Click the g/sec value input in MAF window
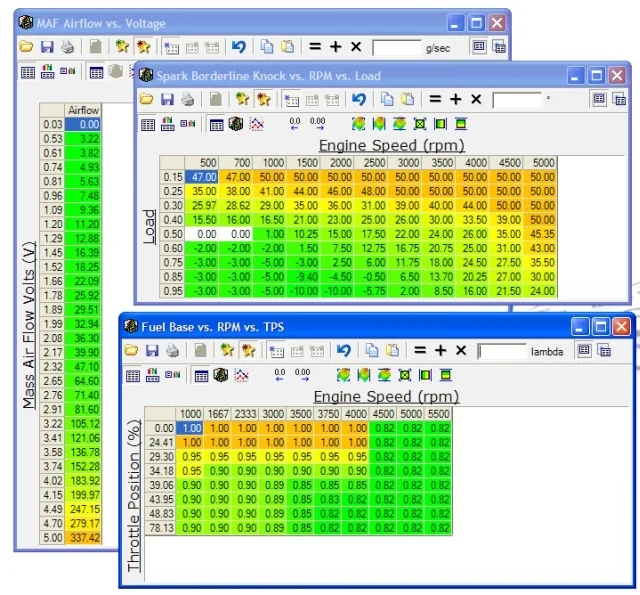 click(x=396, y=47)
